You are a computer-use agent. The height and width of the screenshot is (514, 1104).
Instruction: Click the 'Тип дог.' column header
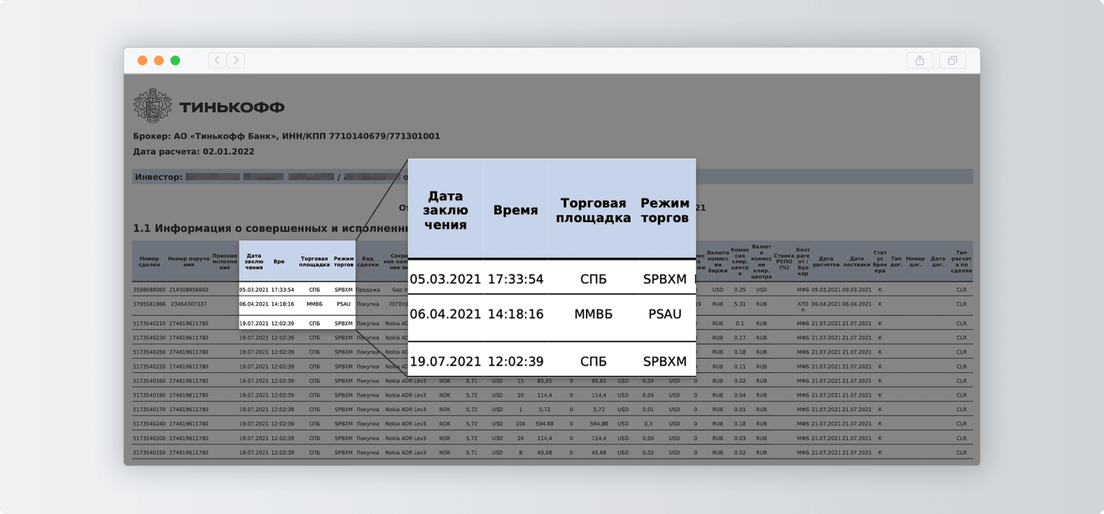click(x=896, y=261)
